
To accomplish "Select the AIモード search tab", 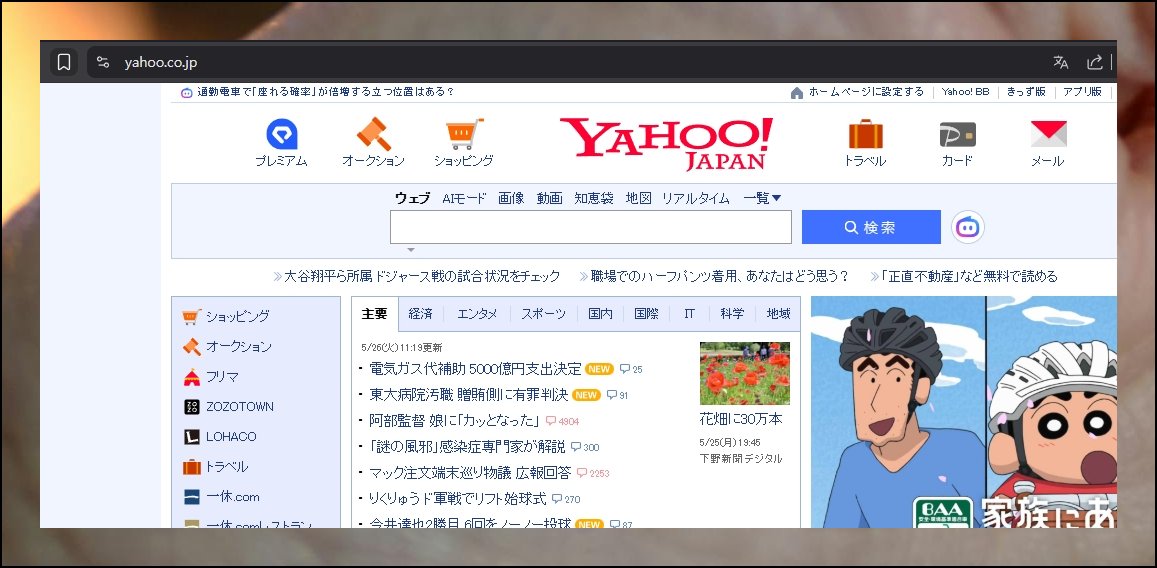I will (x=464, y=198).
